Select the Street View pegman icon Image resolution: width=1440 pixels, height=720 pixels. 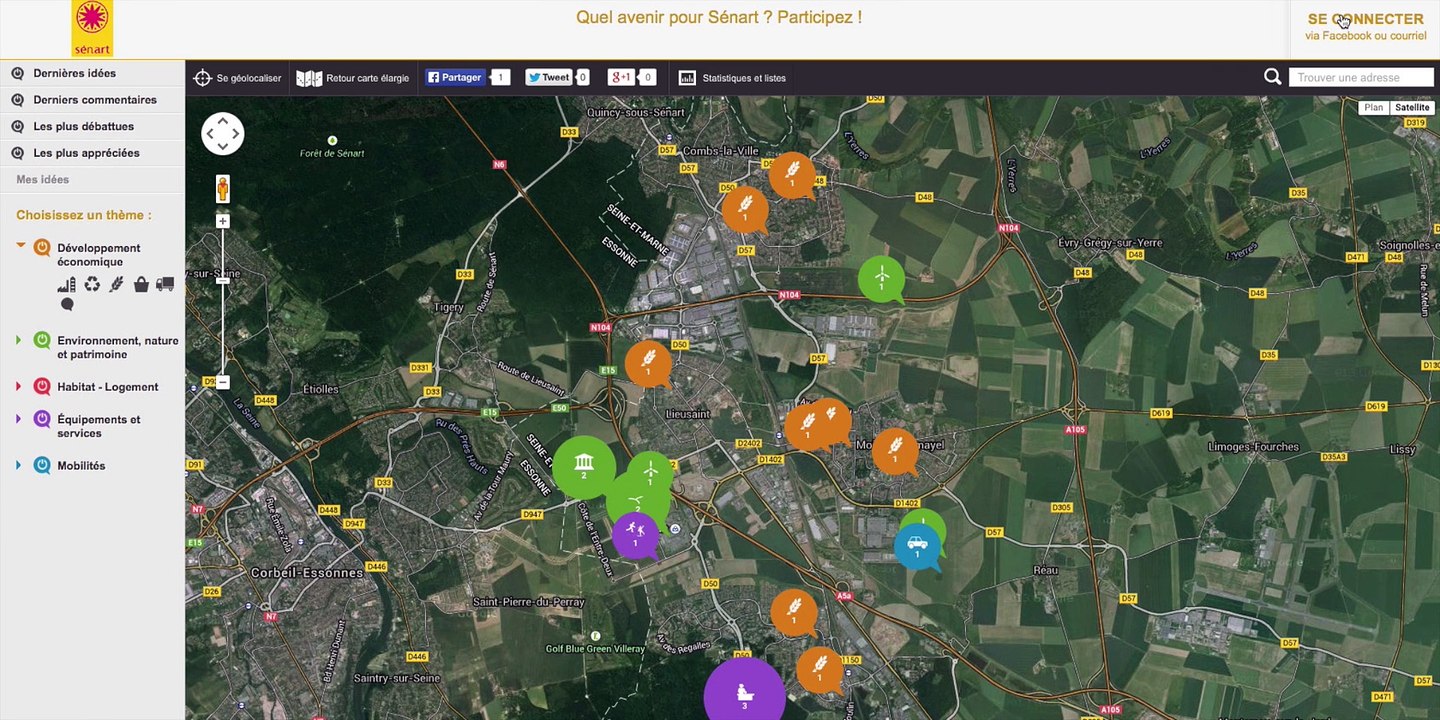pos(223,189)
